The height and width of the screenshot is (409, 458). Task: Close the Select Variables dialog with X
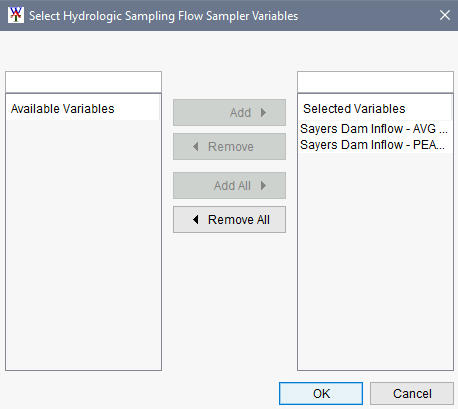coord(445,15)
